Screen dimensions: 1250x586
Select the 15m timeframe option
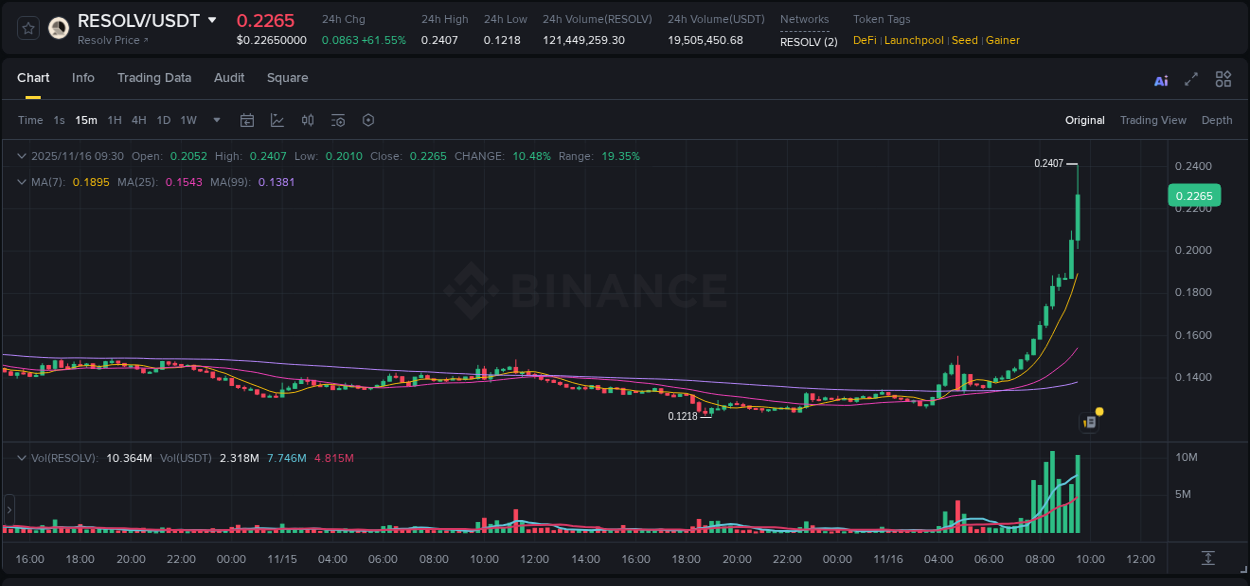(86, 120)
